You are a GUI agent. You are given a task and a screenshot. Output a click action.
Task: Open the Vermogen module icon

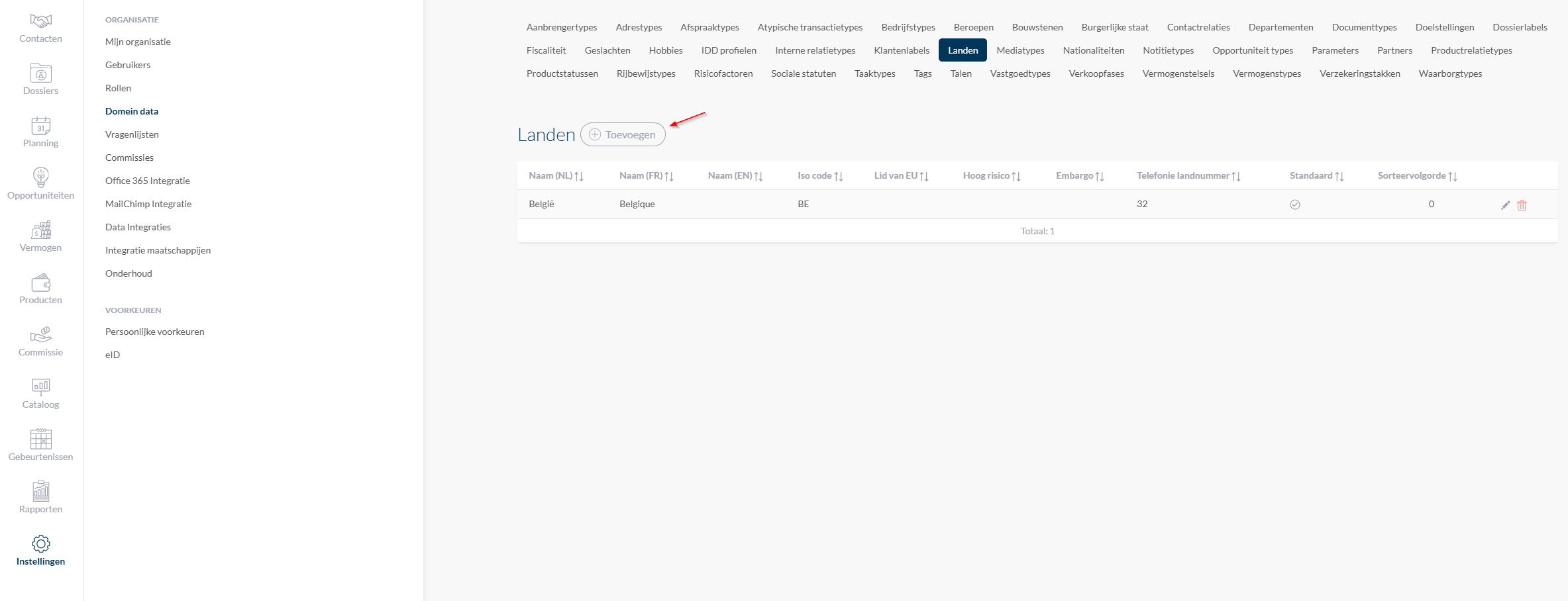pyautogui.click(x=40, y=230)
